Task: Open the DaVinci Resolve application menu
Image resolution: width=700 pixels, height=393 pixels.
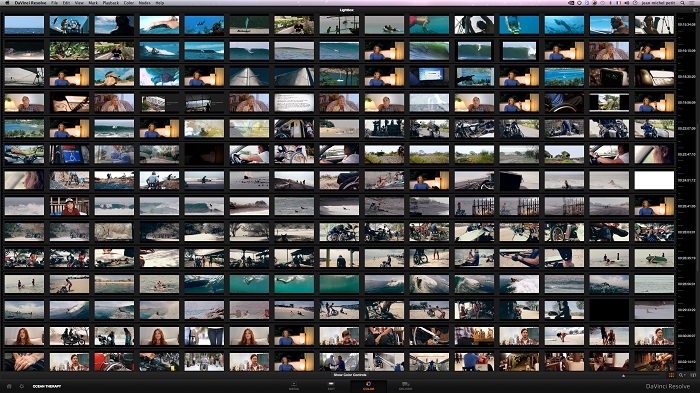Action: click(30, 3)
